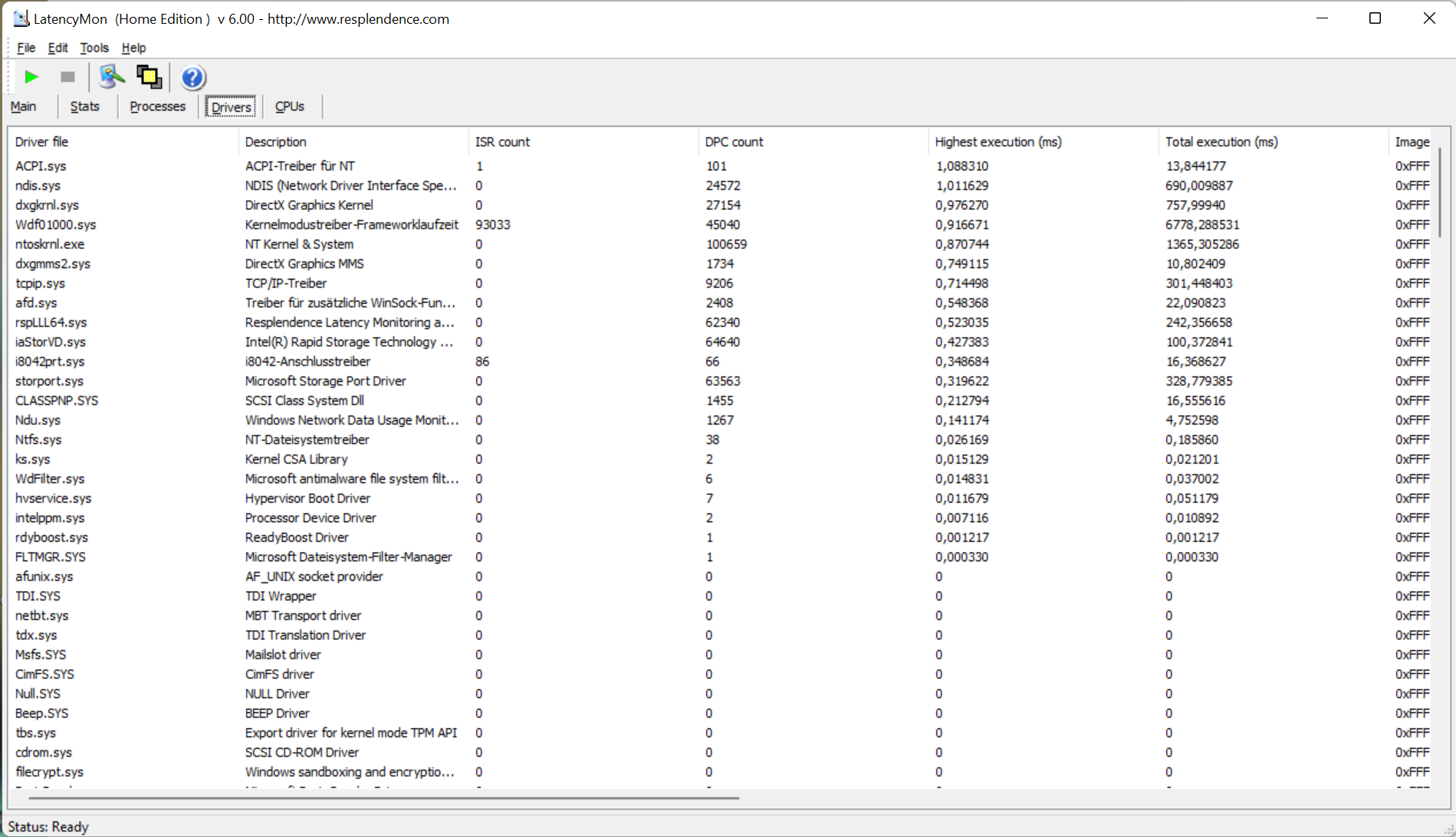Click highest execution value 1,088310

point(961,166)
